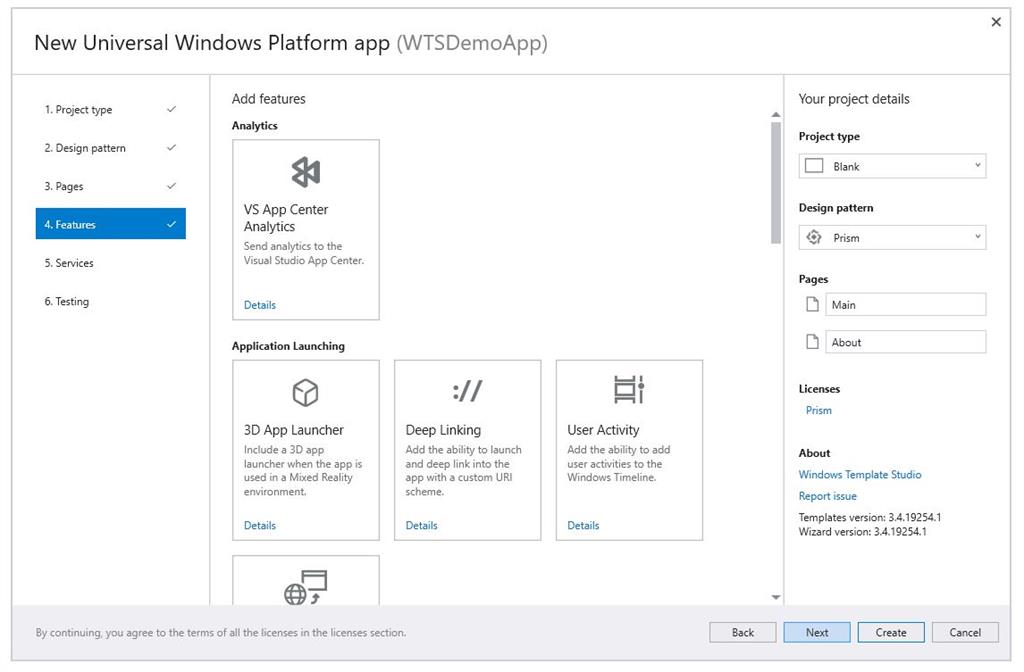The height and width of the screenshot is (672, 1024).
Task: Click the 3D App Launcher cube icon
Action: [305, 391]
